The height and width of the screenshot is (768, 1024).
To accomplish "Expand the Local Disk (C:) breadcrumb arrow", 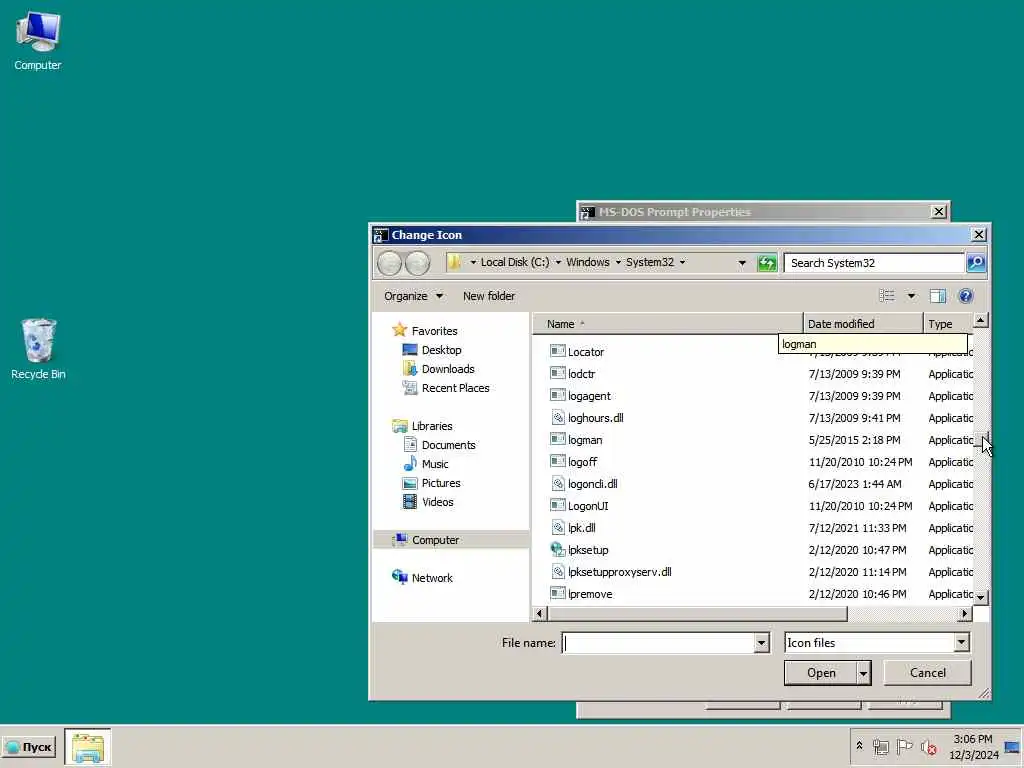I will click(x=558, y=263).
